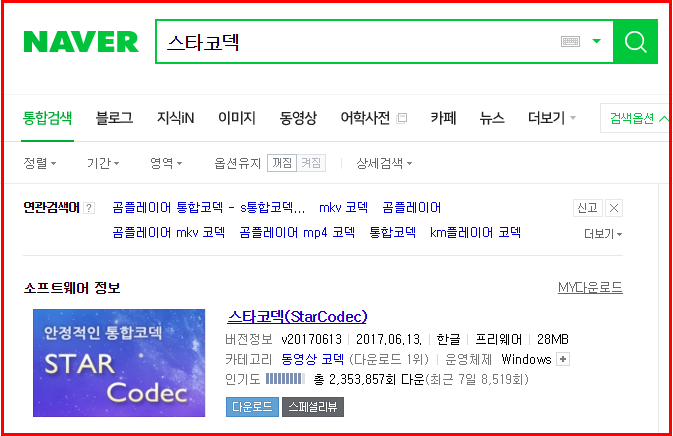Image resolution: width=673 pixels, height=436 pixels.
Task: Open the 기간 period dropdown
Action: 103,163
